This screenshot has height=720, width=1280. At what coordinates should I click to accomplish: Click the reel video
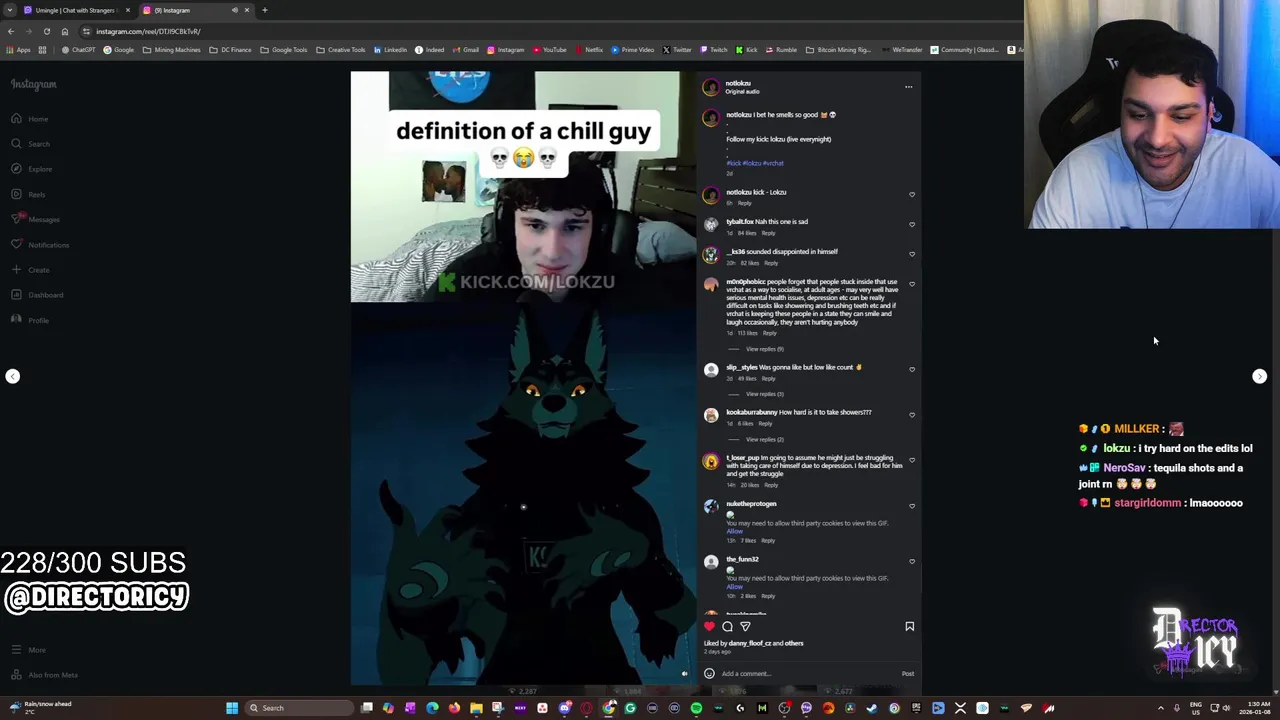pos(523,378)
